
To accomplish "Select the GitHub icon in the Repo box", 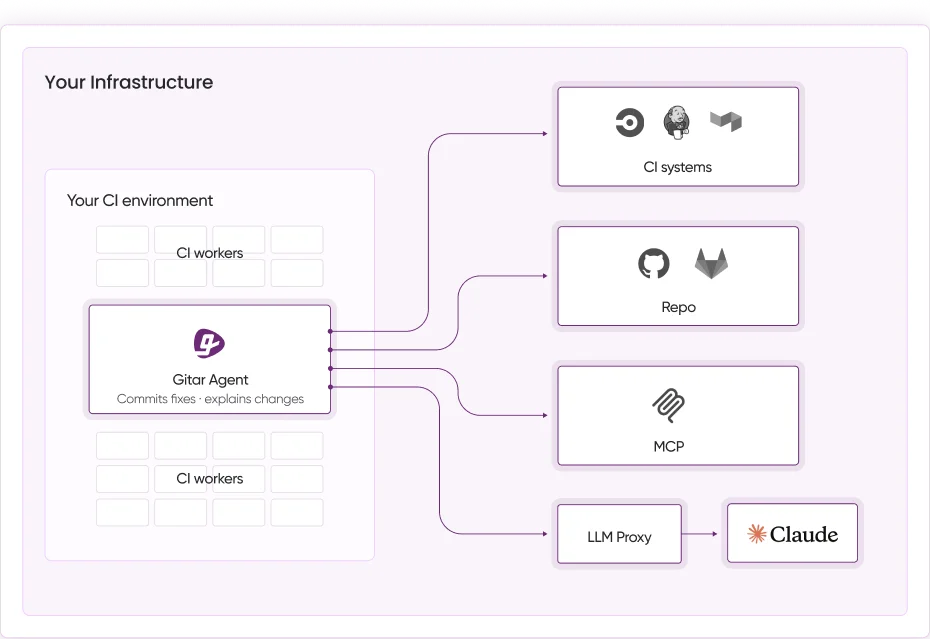I will tap(654, 262).
